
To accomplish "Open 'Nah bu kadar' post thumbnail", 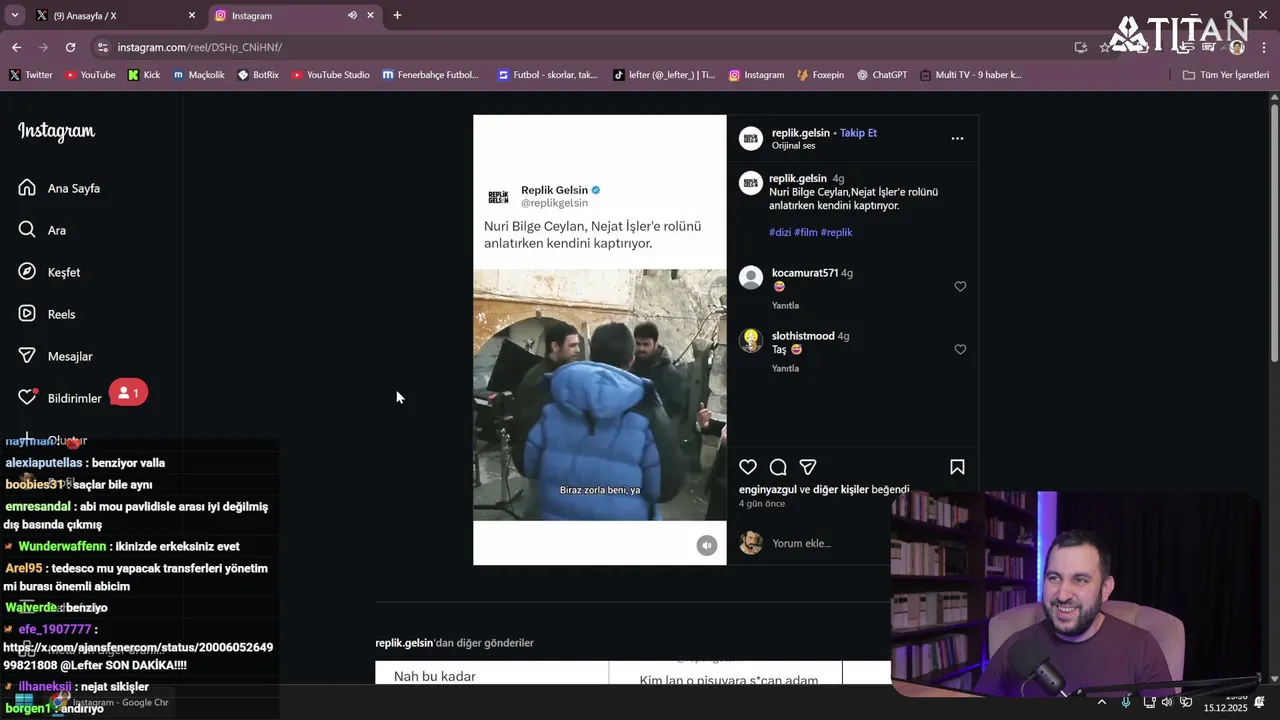I will 491,673.
